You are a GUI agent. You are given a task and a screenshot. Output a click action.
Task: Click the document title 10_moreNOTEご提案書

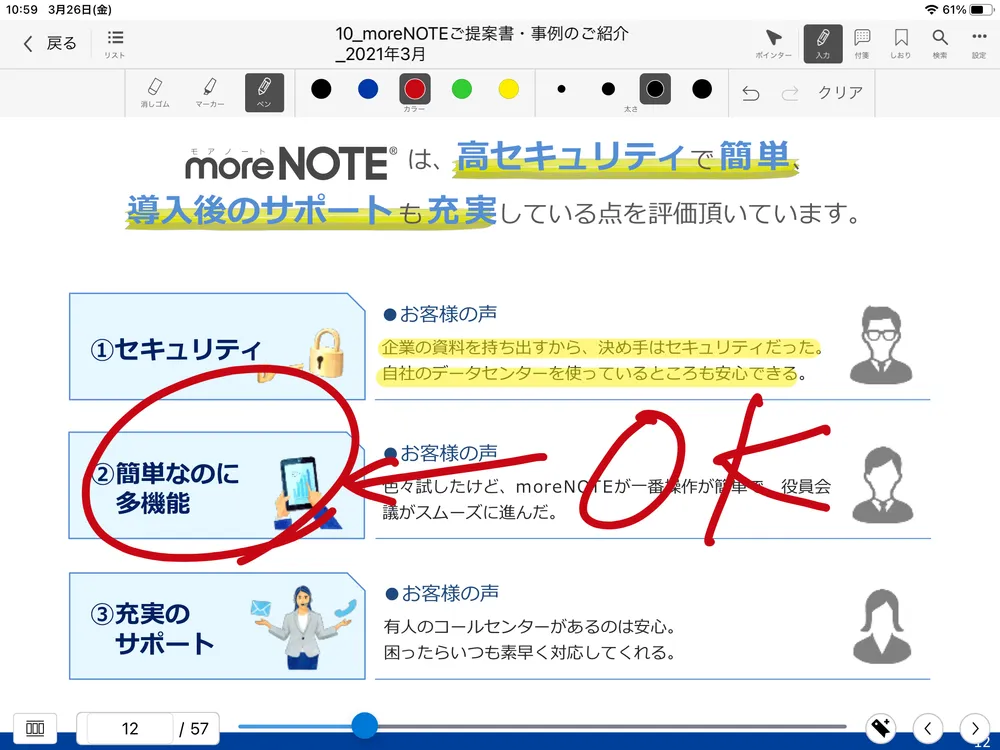point(482,43)
